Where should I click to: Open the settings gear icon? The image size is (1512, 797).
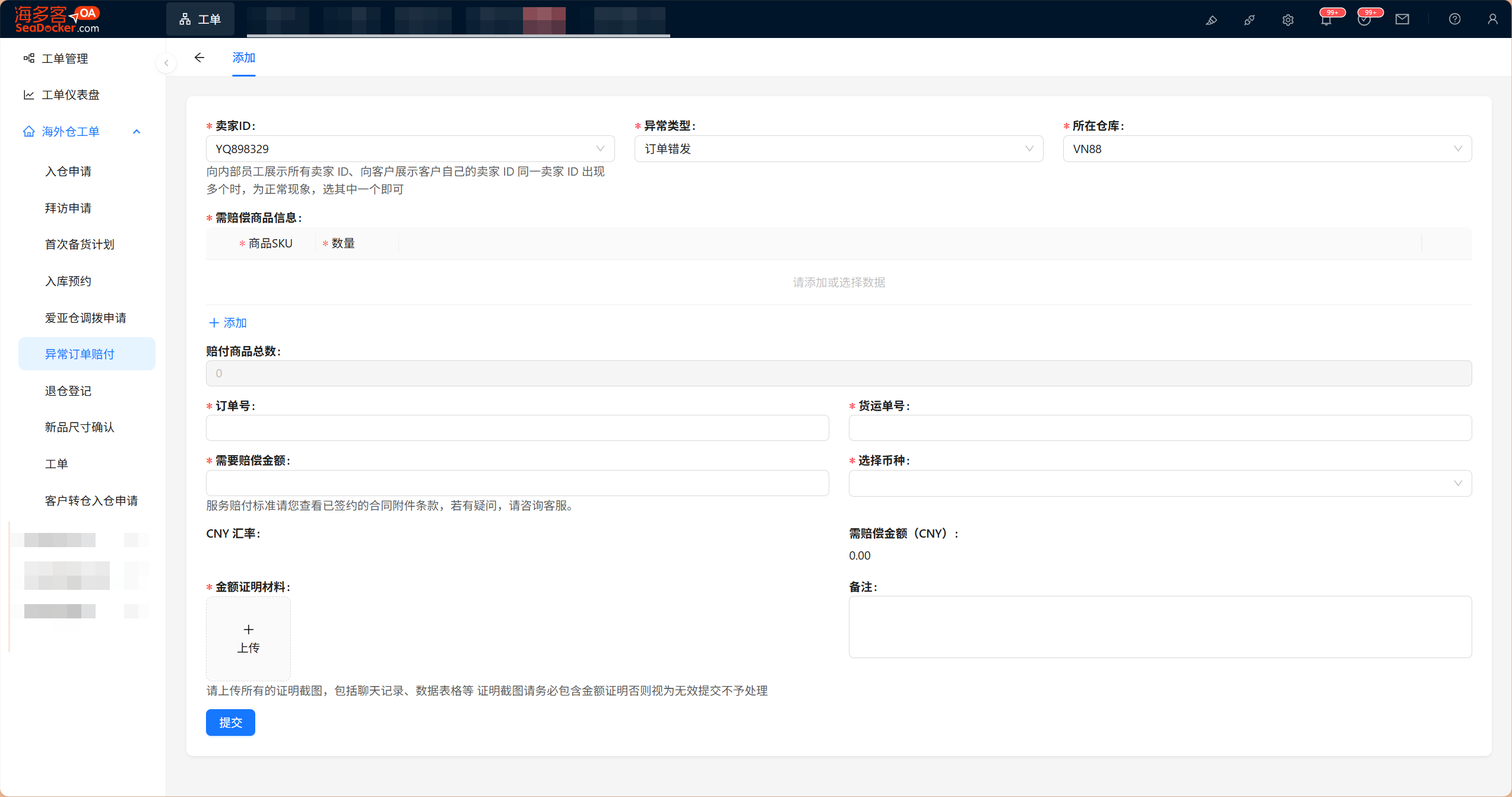1288,20
